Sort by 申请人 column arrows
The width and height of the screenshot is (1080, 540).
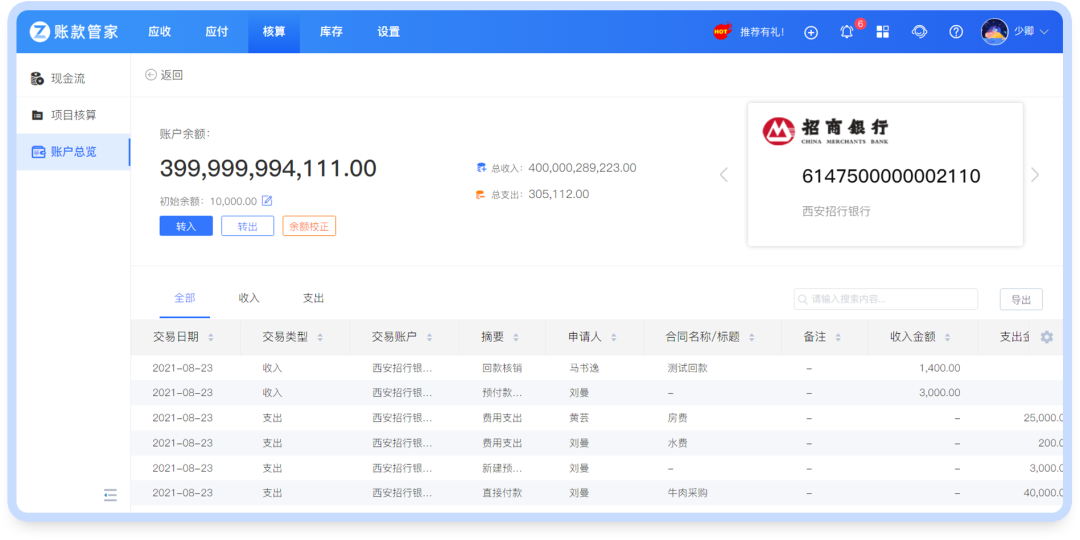pos(613,338)
